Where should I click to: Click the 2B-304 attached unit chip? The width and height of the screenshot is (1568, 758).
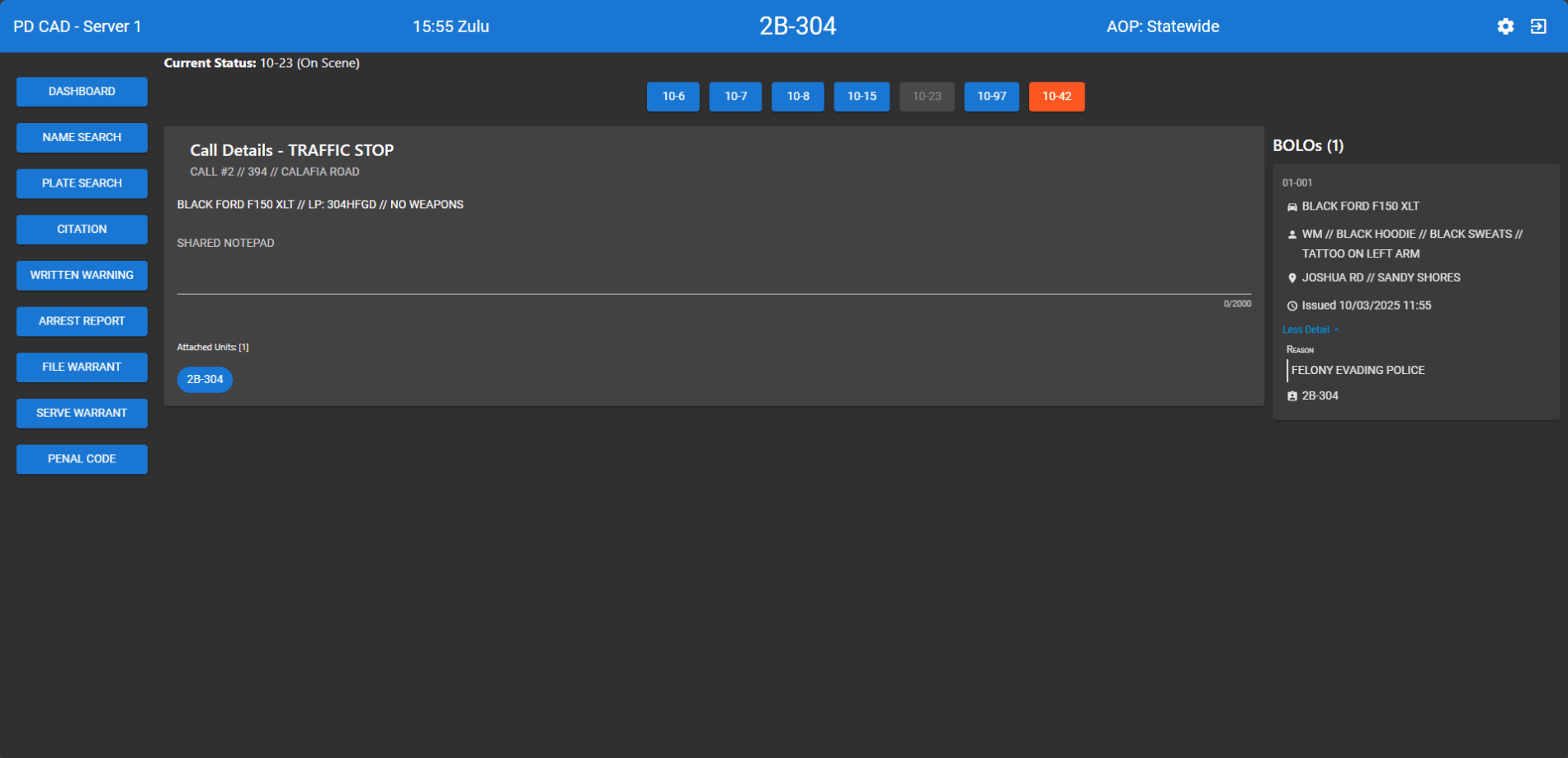click(x=205, y=380)
